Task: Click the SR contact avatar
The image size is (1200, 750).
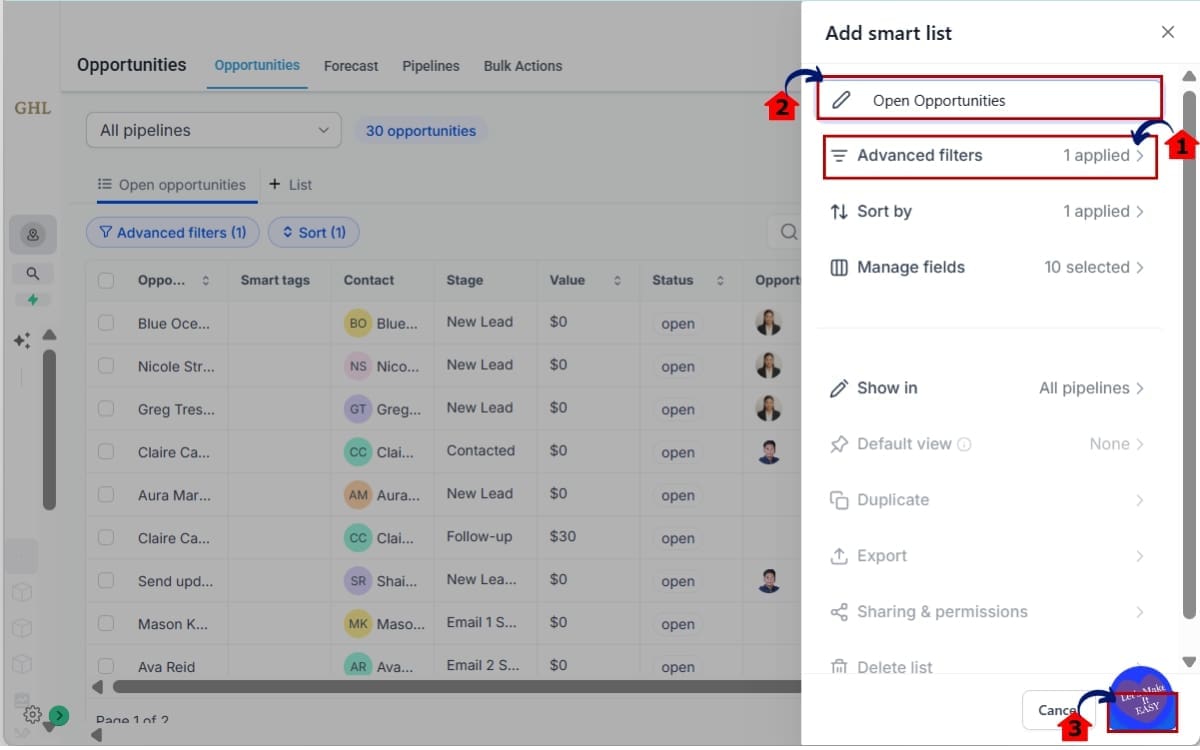Action: click(358, 581)
